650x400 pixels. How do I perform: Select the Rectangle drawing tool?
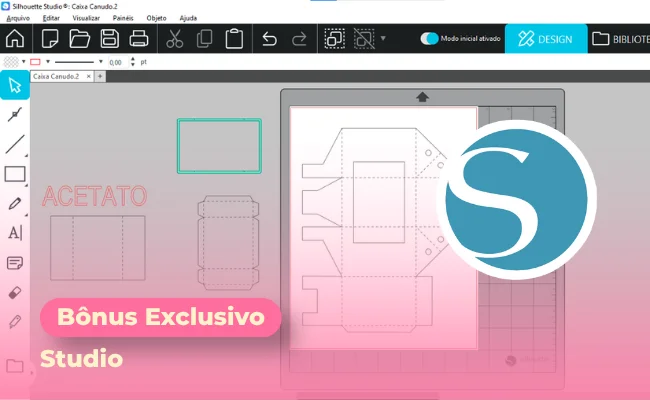[15, 174]
